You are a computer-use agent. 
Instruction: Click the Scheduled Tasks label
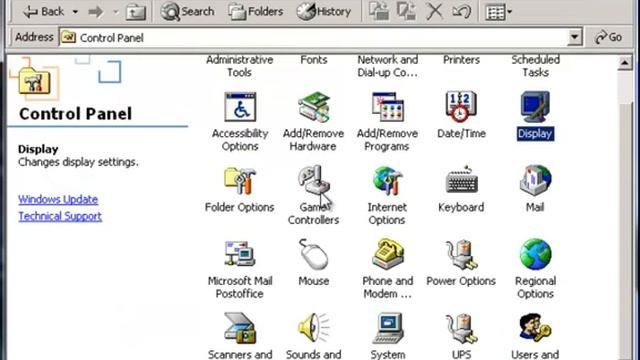pyautogui.click(x=535, y=66)
